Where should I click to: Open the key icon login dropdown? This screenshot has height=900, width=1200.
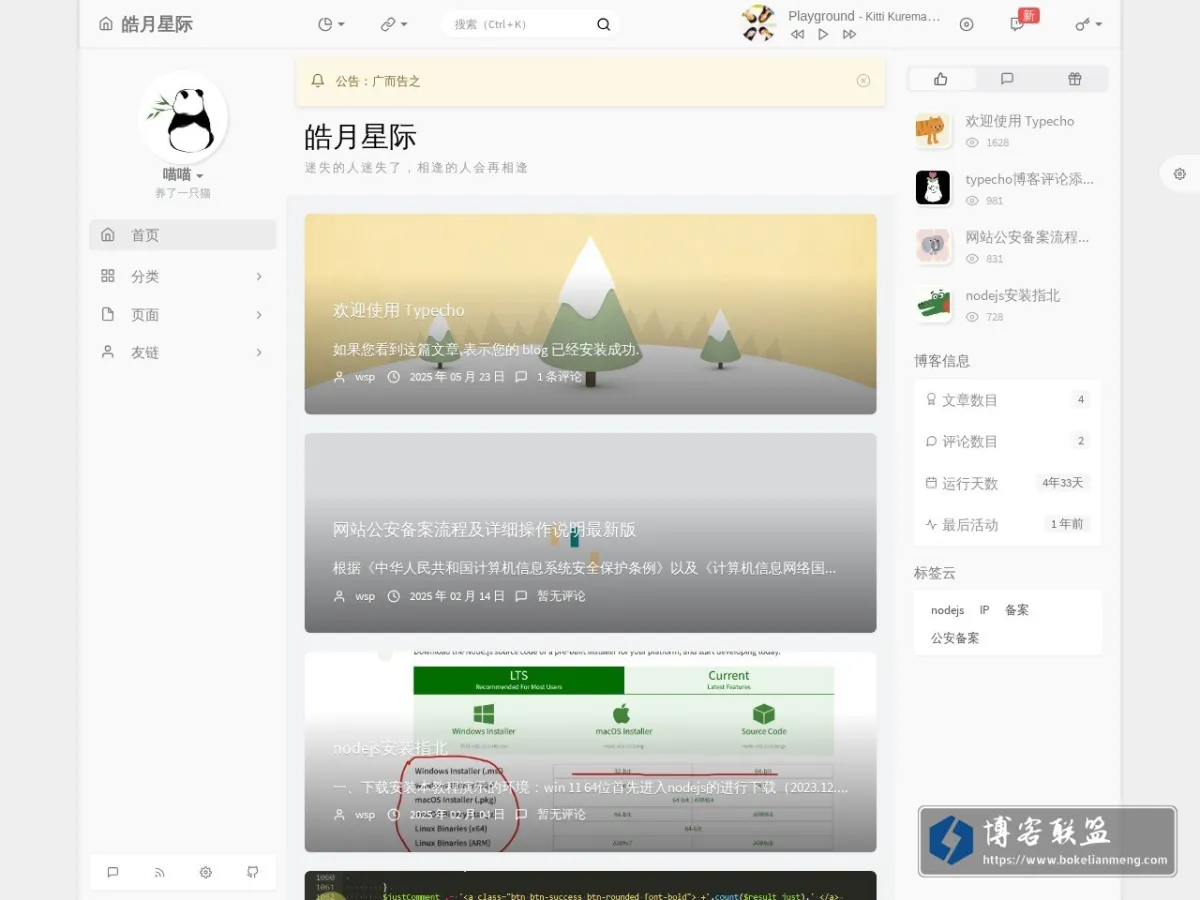1088,24
